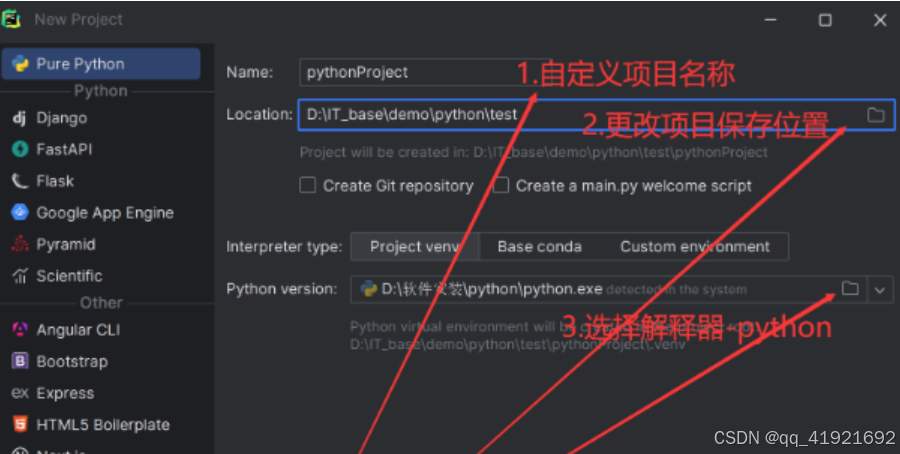Viewport: 900px width, 454px height.
Task: Click the Express ex icon
Action: pyautogui.click(x=20, y=393)
